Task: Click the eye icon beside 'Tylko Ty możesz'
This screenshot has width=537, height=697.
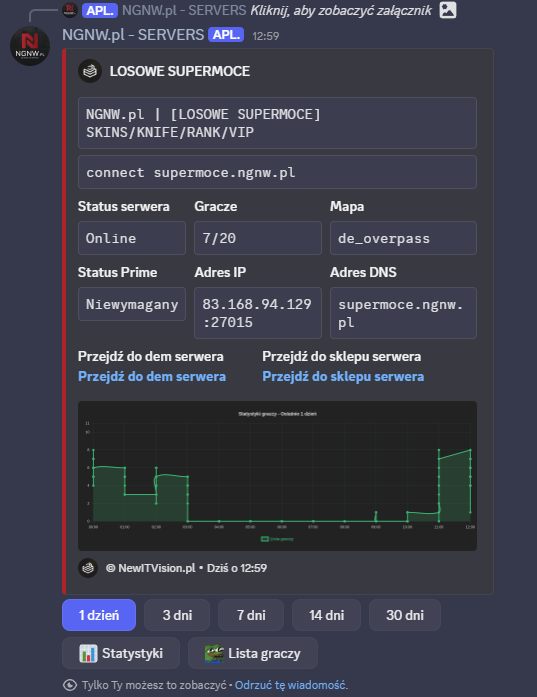Action: coord(70,685)
